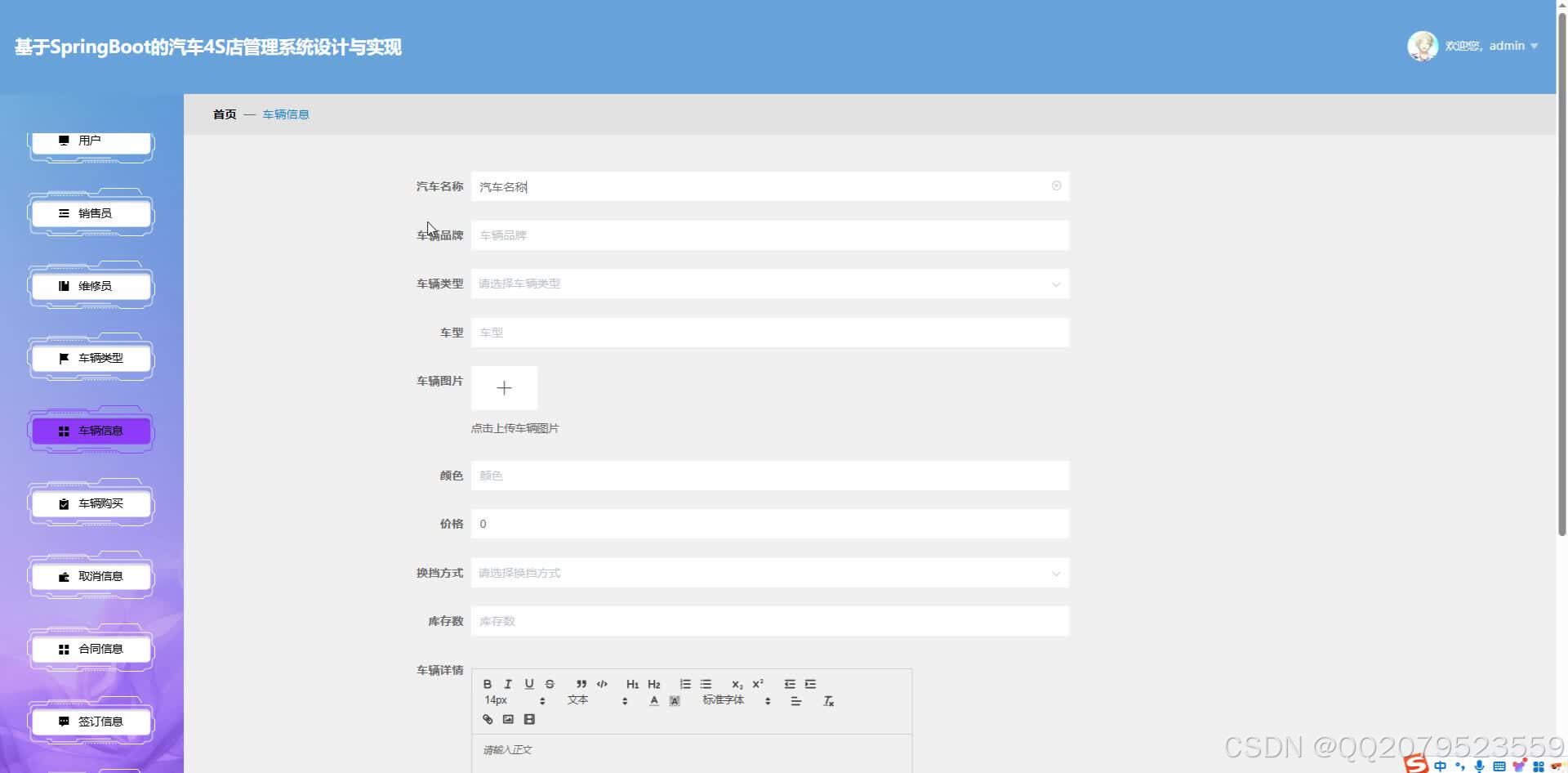Open the 文本 heading style dropdown
1568x773 pixels.
click(x=597, y=700)
